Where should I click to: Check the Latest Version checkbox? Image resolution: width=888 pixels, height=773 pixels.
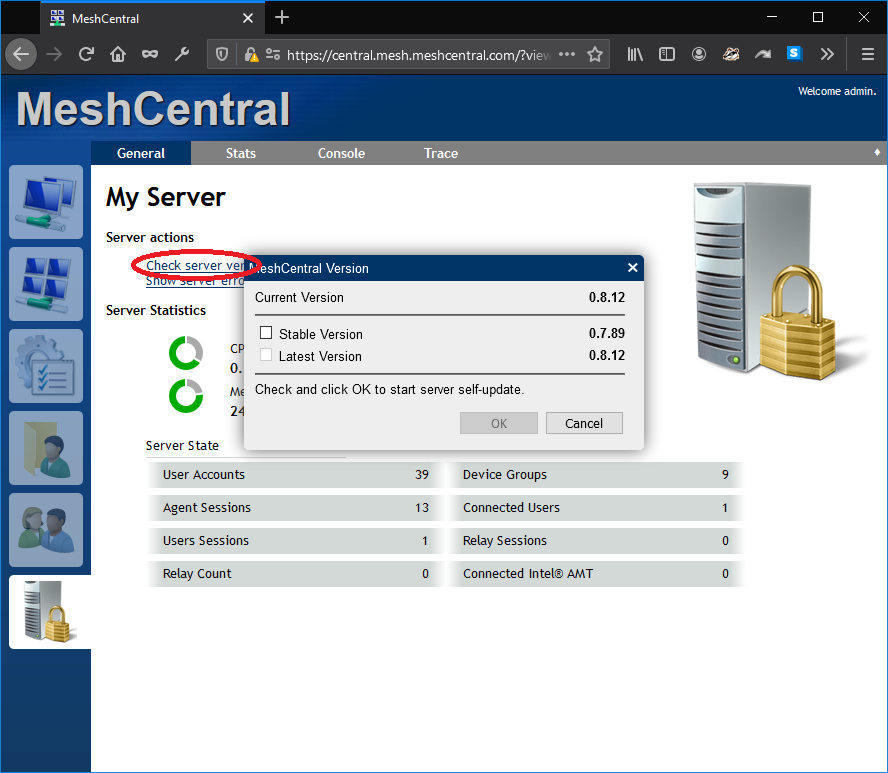pyautogui.click(x=265, y=355)
